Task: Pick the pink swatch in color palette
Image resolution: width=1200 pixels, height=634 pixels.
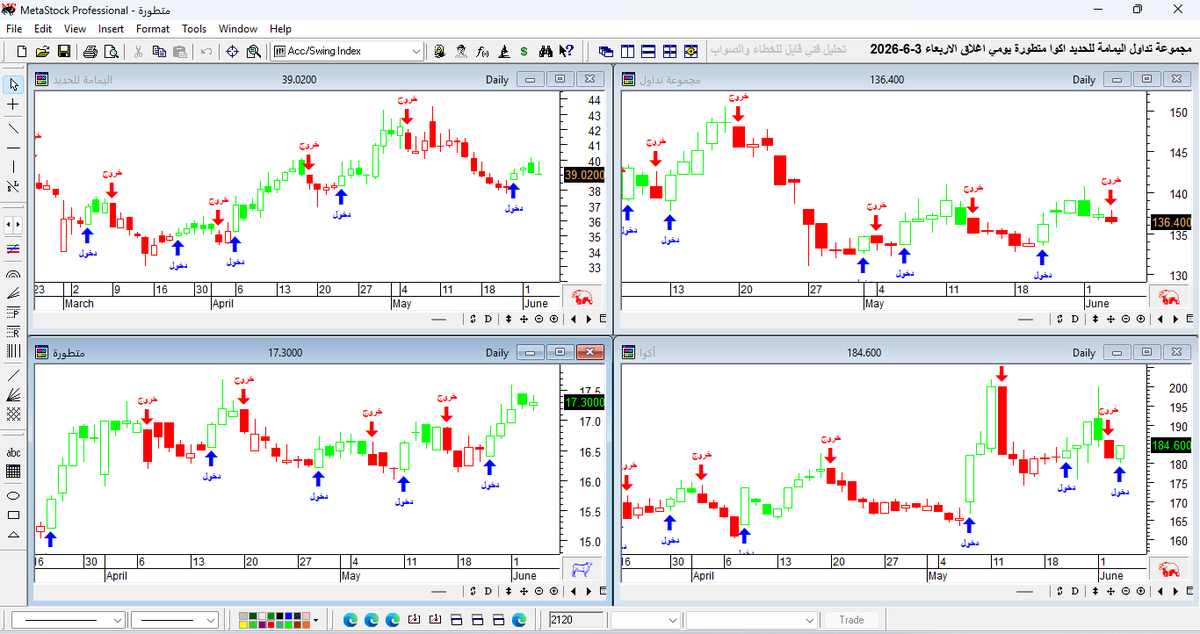Action: (306, 617)
